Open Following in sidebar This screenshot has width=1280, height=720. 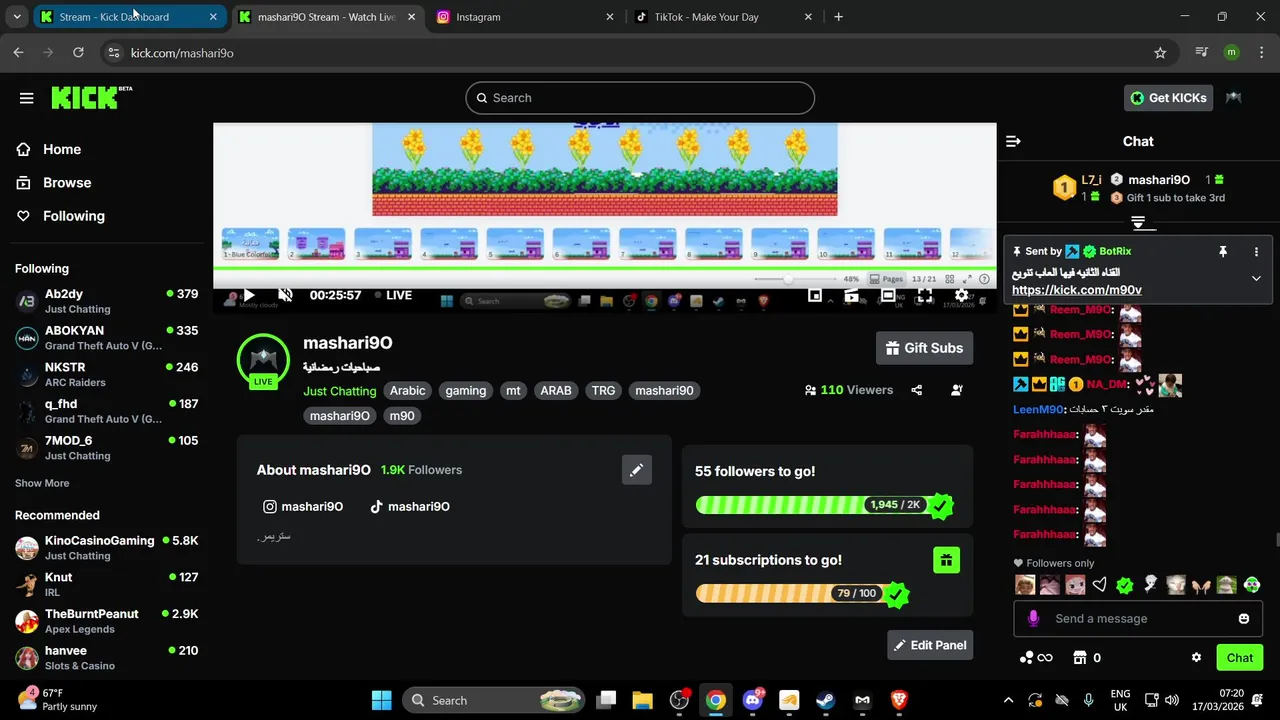pos(60,216)
